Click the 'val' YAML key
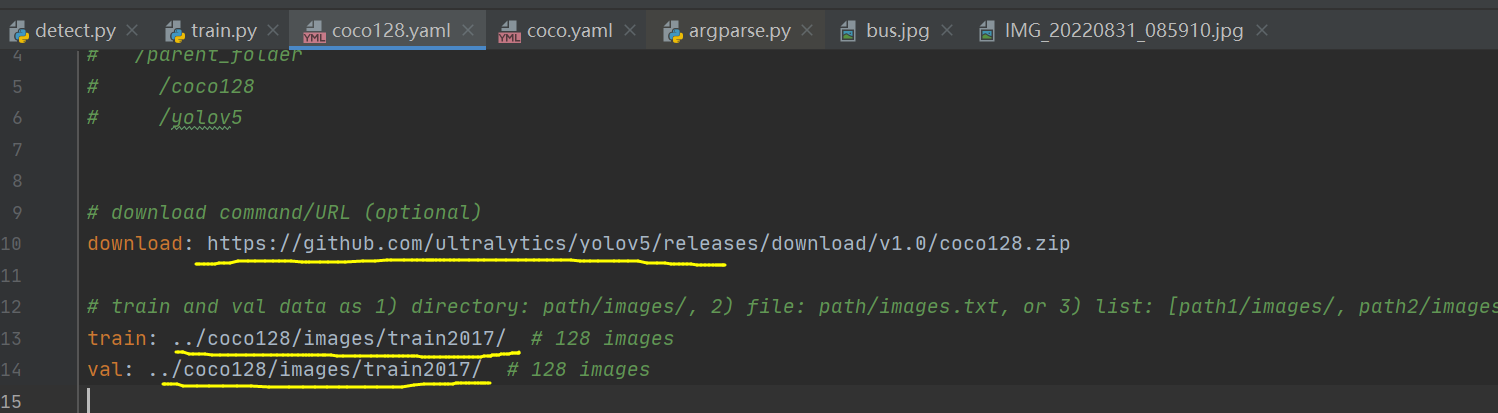This screenshot has height=413, width=1498. (x=106, y=369)
